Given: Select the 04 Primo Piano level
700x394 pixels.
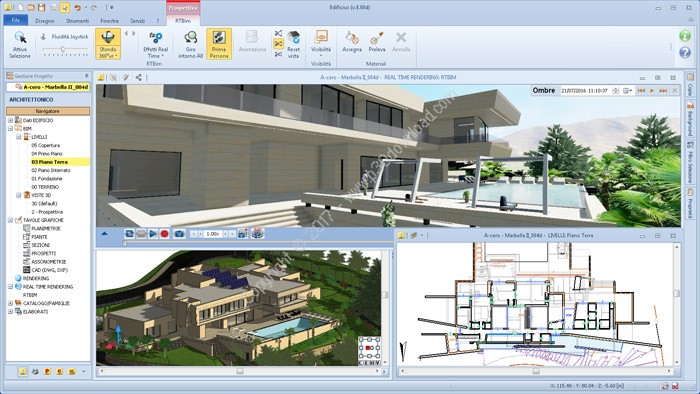Looking at the screenshot, I should pyautogui.click(x=47, y=153).
